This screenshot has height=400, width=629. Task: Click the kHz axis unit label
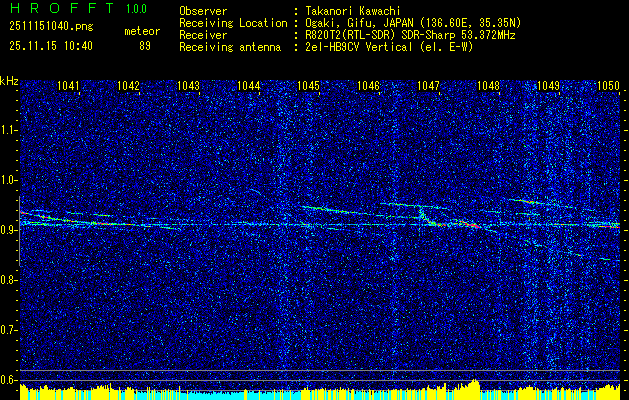pos(9,81)
